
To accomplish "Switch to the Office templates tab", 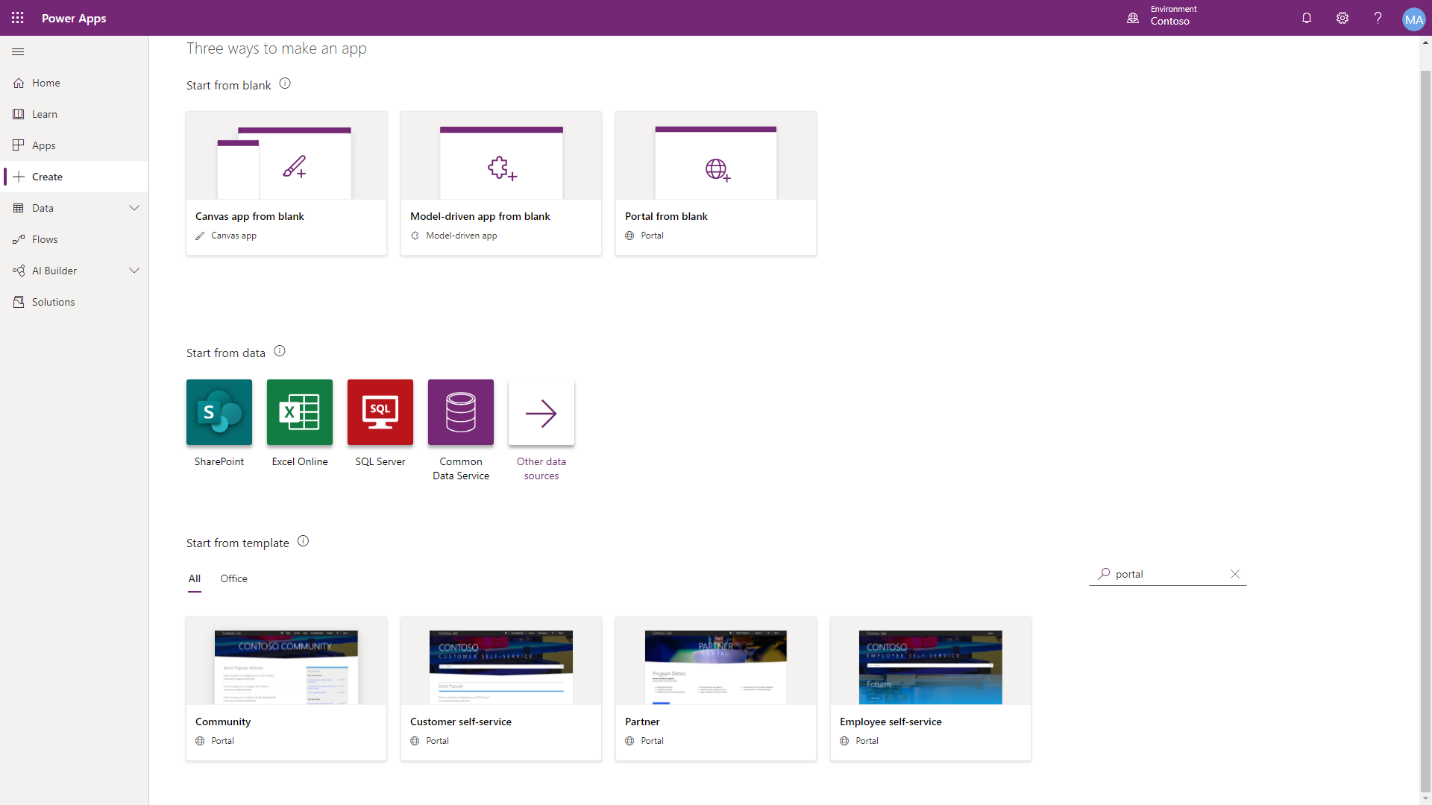I will tap(234, 579).
